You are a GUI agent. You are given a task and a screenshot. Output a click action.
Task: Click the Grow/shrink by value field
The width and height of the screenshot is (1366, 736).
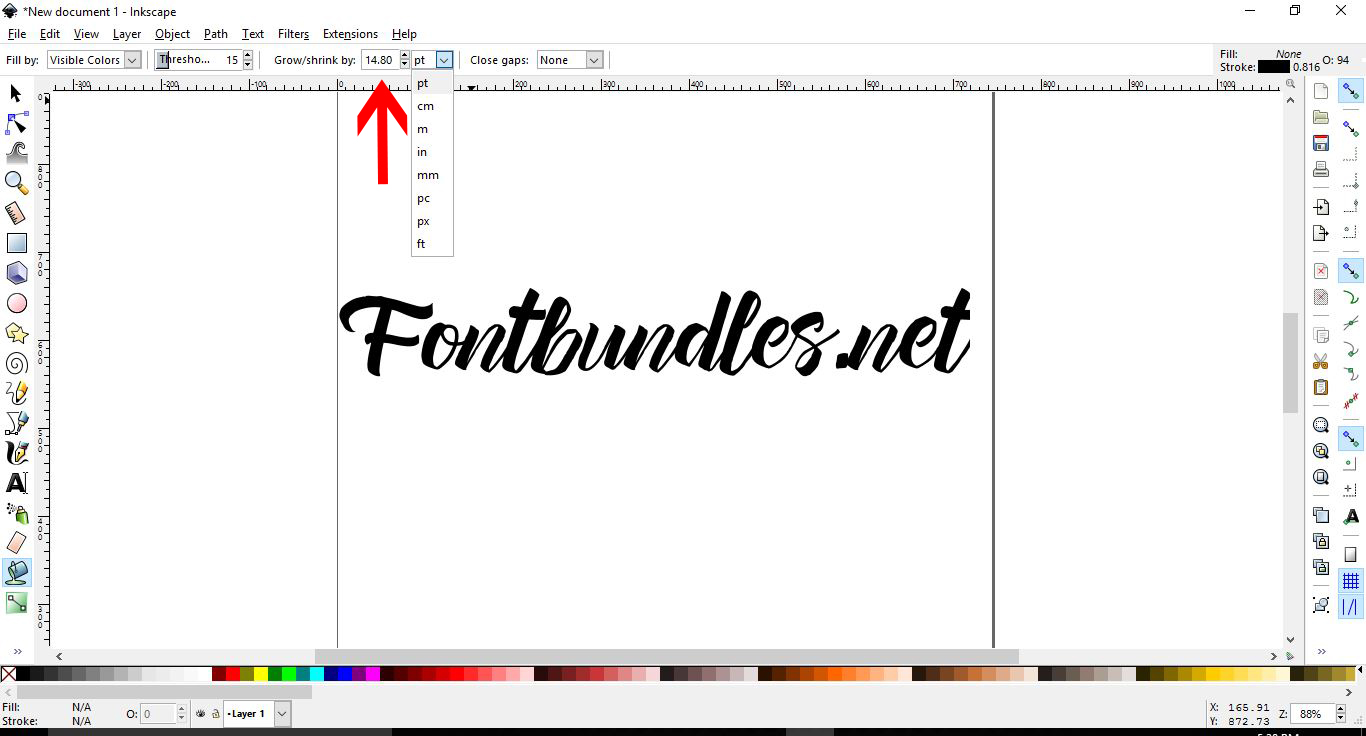coord(380,60)
